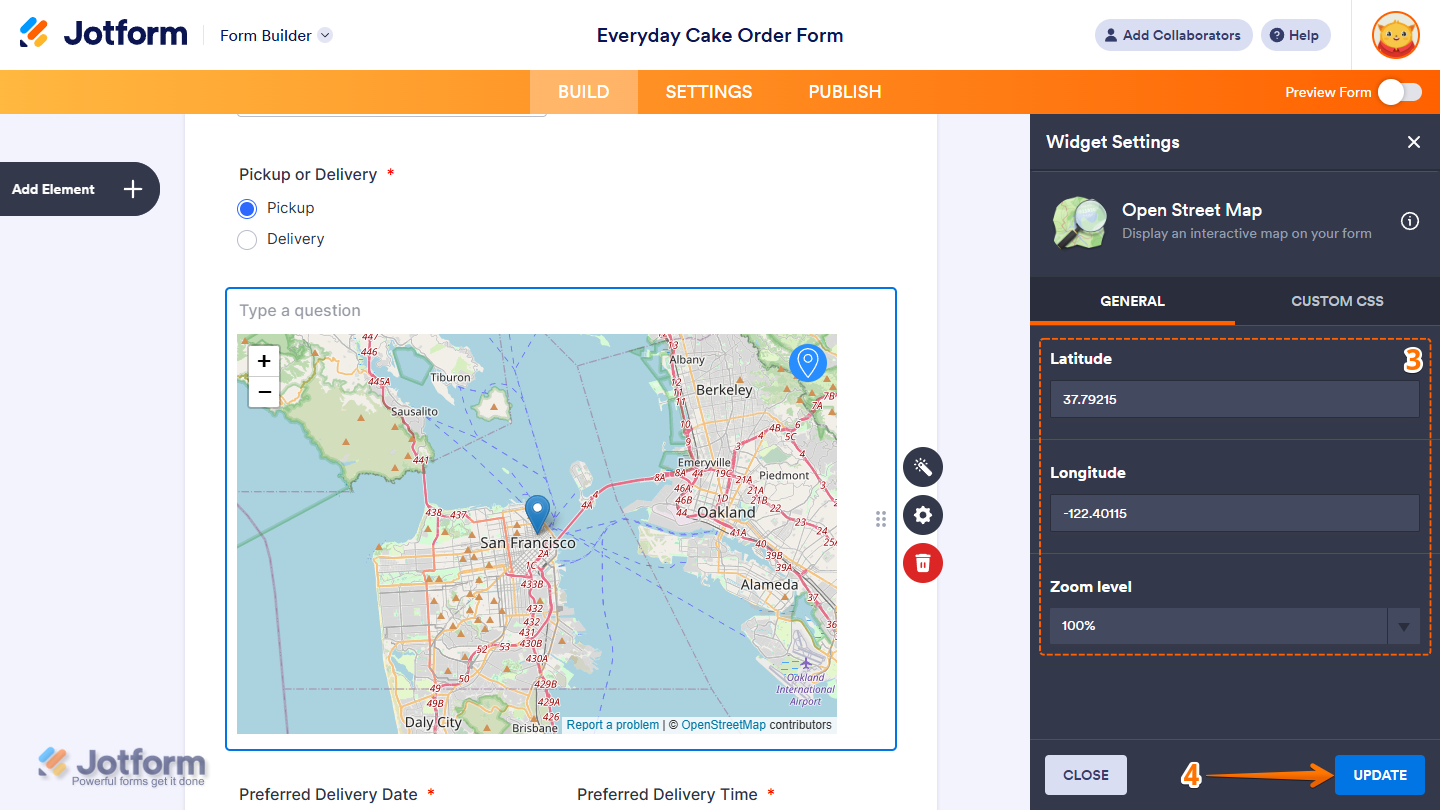Screen dimensions: 1440x810
Task: Open the Zoom level dropdown
Action: click(x=1404, y=626)
